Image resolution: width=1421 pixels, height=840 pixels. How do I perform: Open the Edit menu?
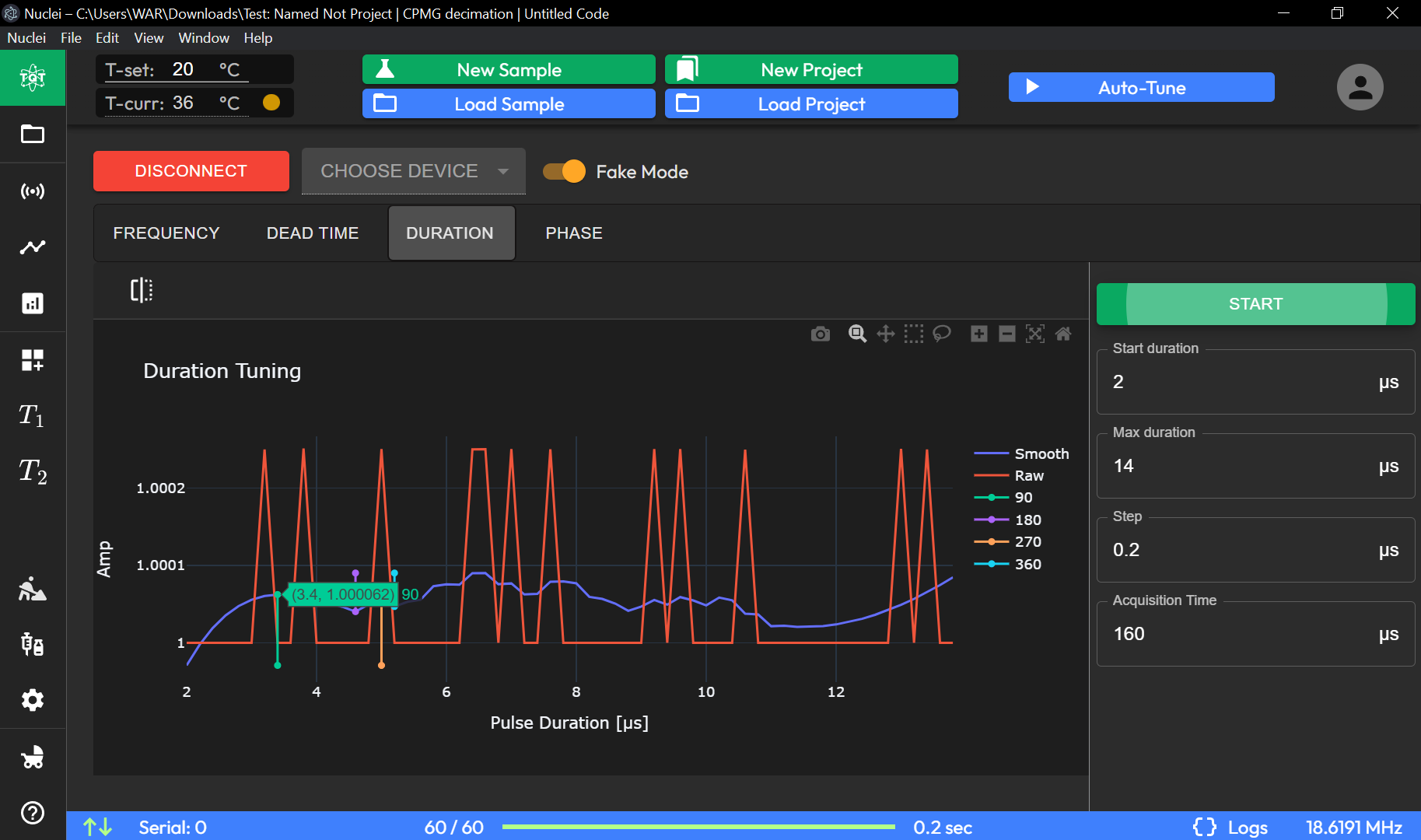(107, 37)
